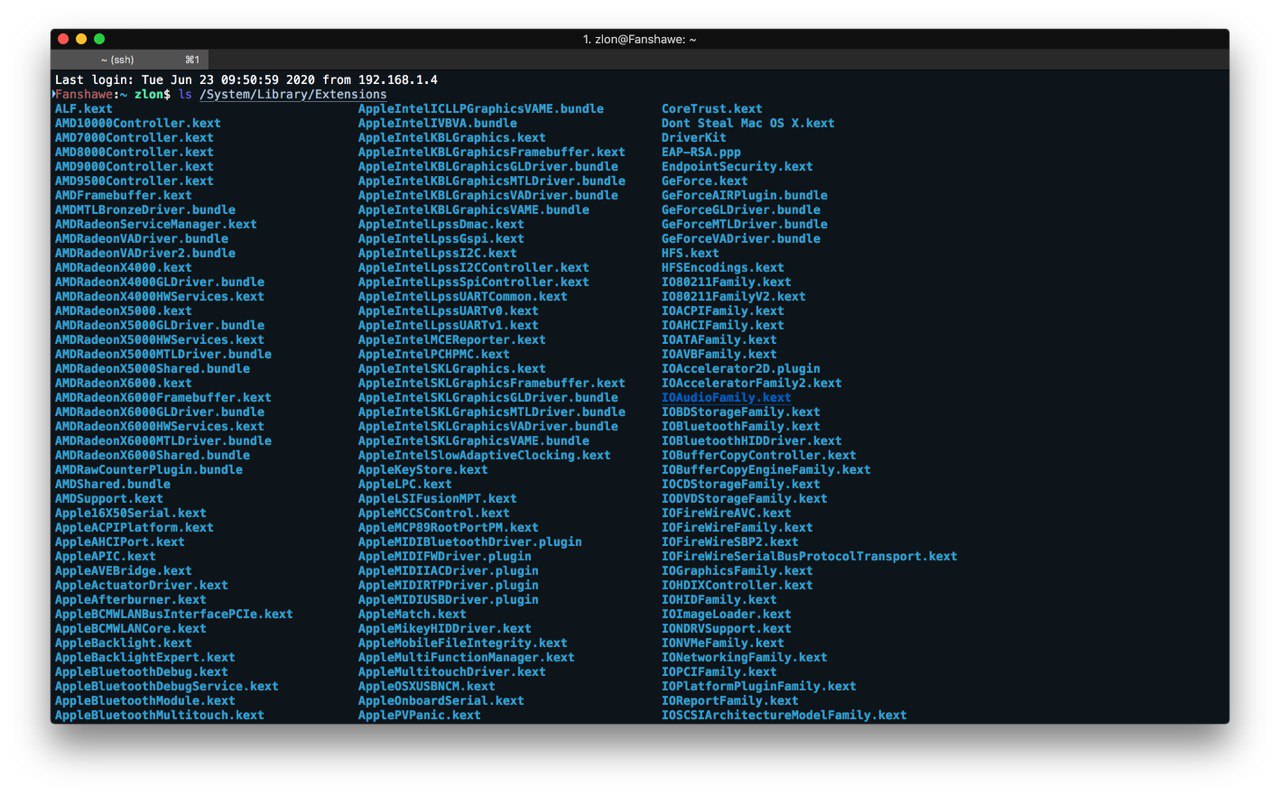The height and width of the screenshot is (796, 1280).
Task: Click IOBluetoothHIDDriver.kext entry
Action: (x=752, y=441)
